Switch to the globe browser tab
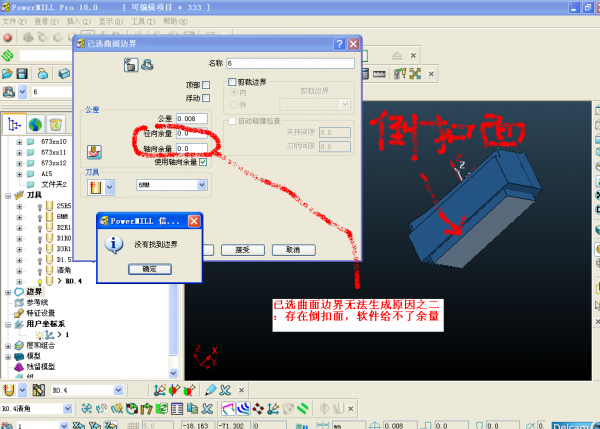This screenshot has width=600, height=429. click(35, 124)
